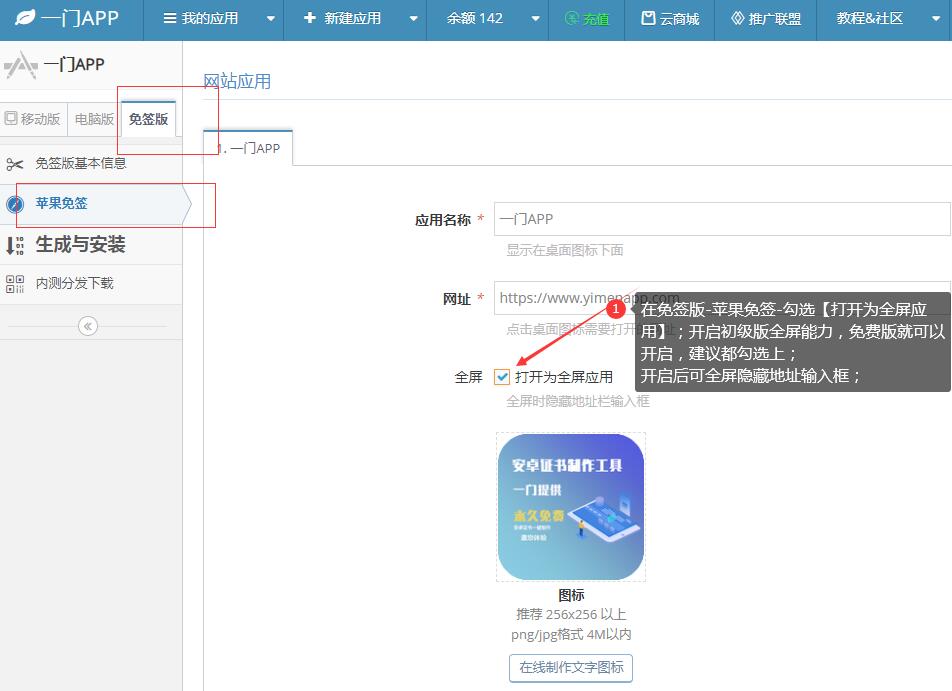Image resolution: width=952 pixels, height=691 pixels.
Task: Toggle the 打开为全屏应用 checkbox
Action: pos(502,377)
